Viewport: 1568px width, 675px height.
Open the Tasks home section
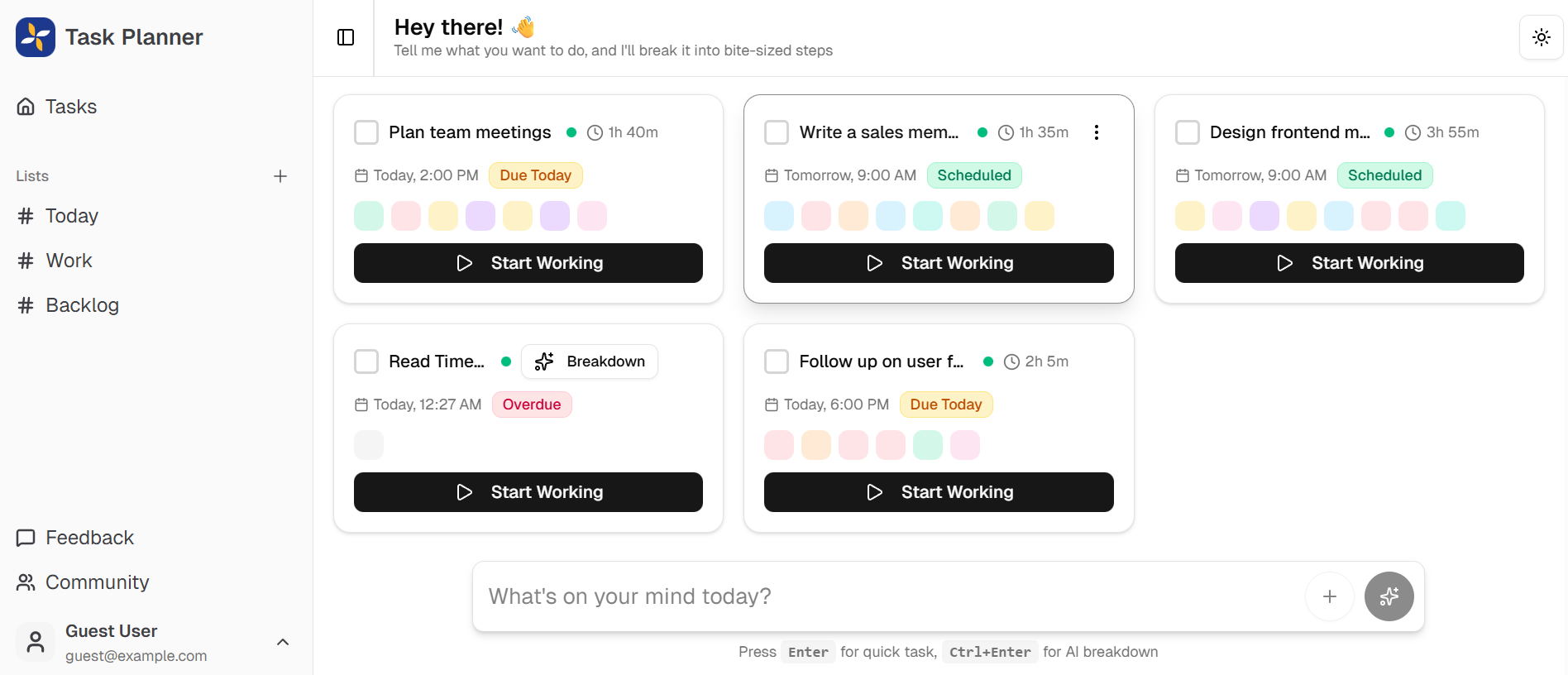[x=71, y=106]
